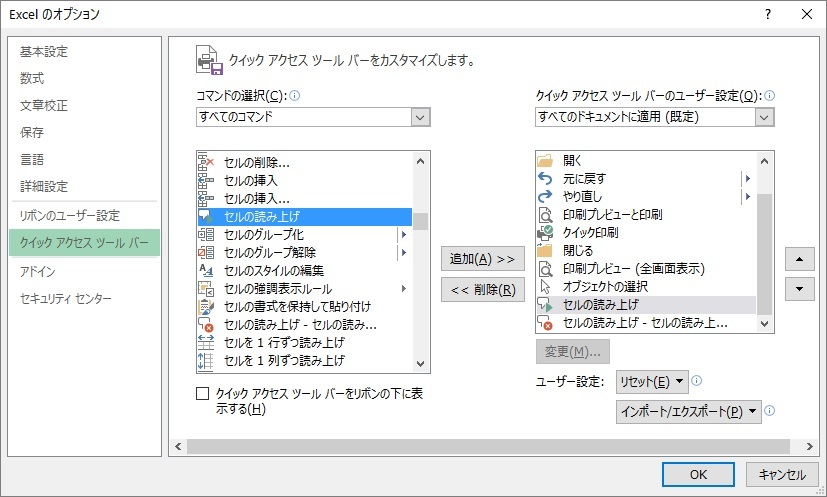Click the command list scrollbar thumb
The width and height of the screenshot is (827, 497).
click(x=420, y=222)
